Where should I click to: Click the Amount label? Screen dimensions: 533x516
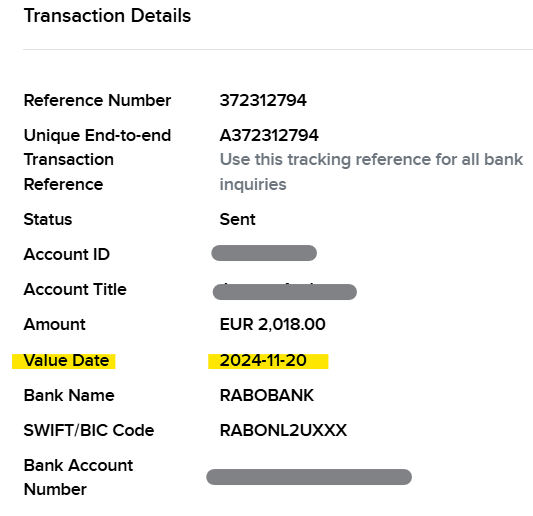coord(54,324)
